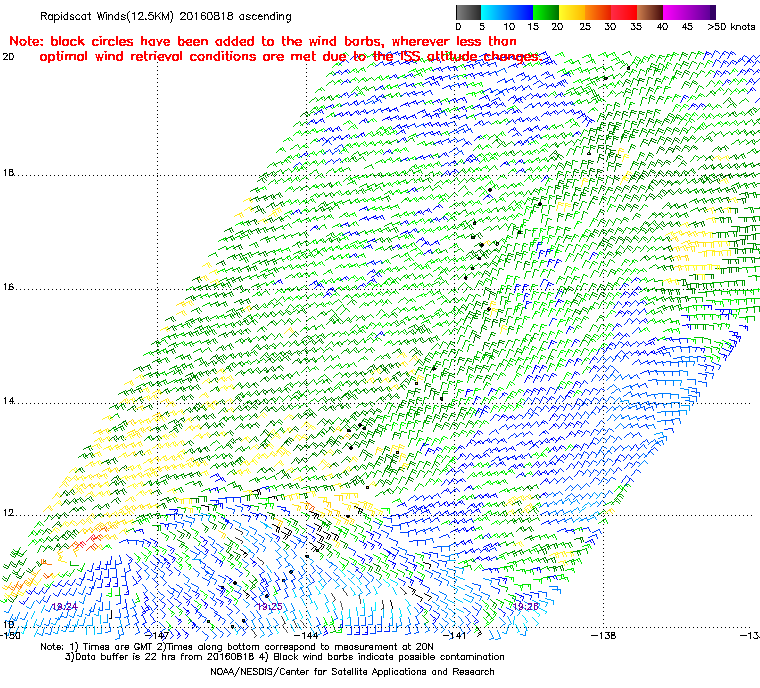Click the latitude label '16'
The width and height of the screenshot is (760, 688).
coord(8,287)
